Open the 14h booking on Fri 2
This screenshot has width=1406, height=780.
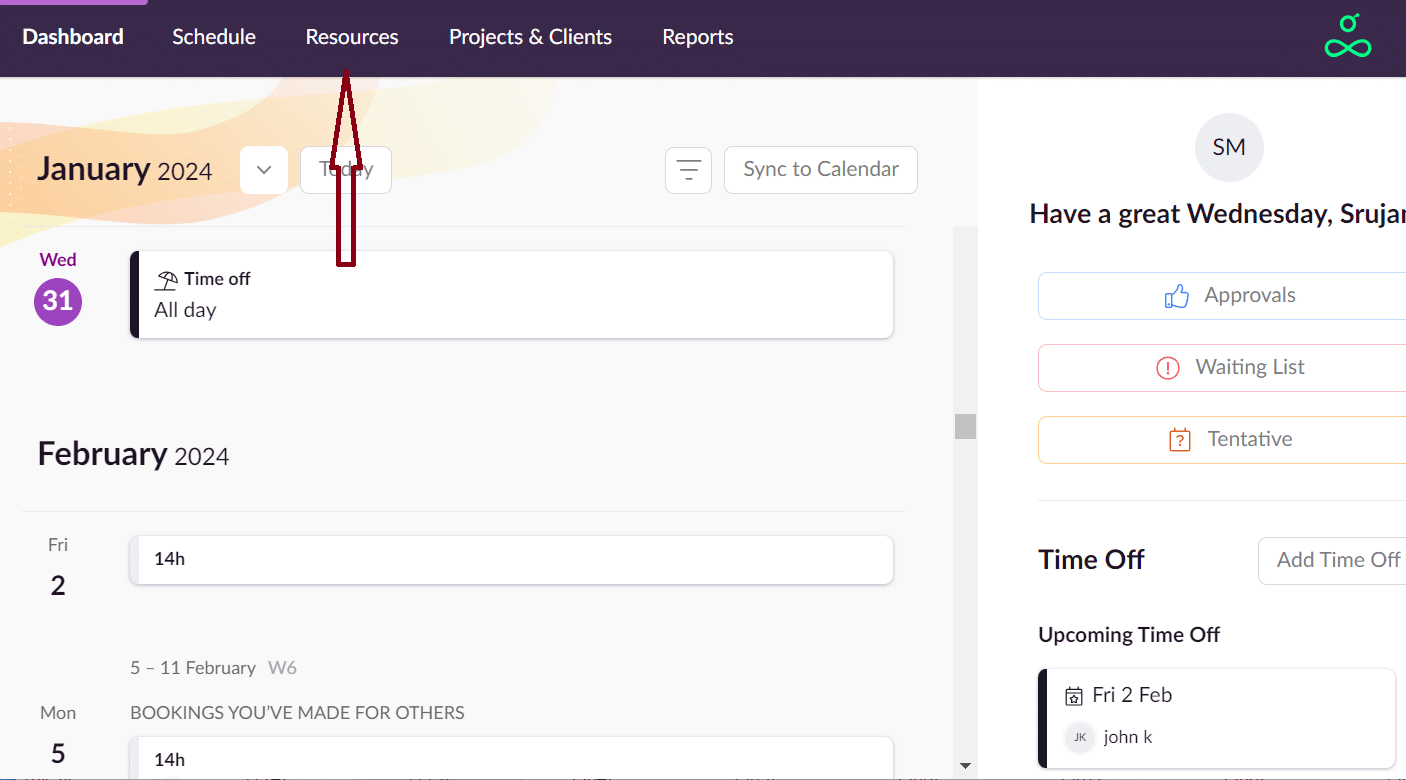pos(511,560)
